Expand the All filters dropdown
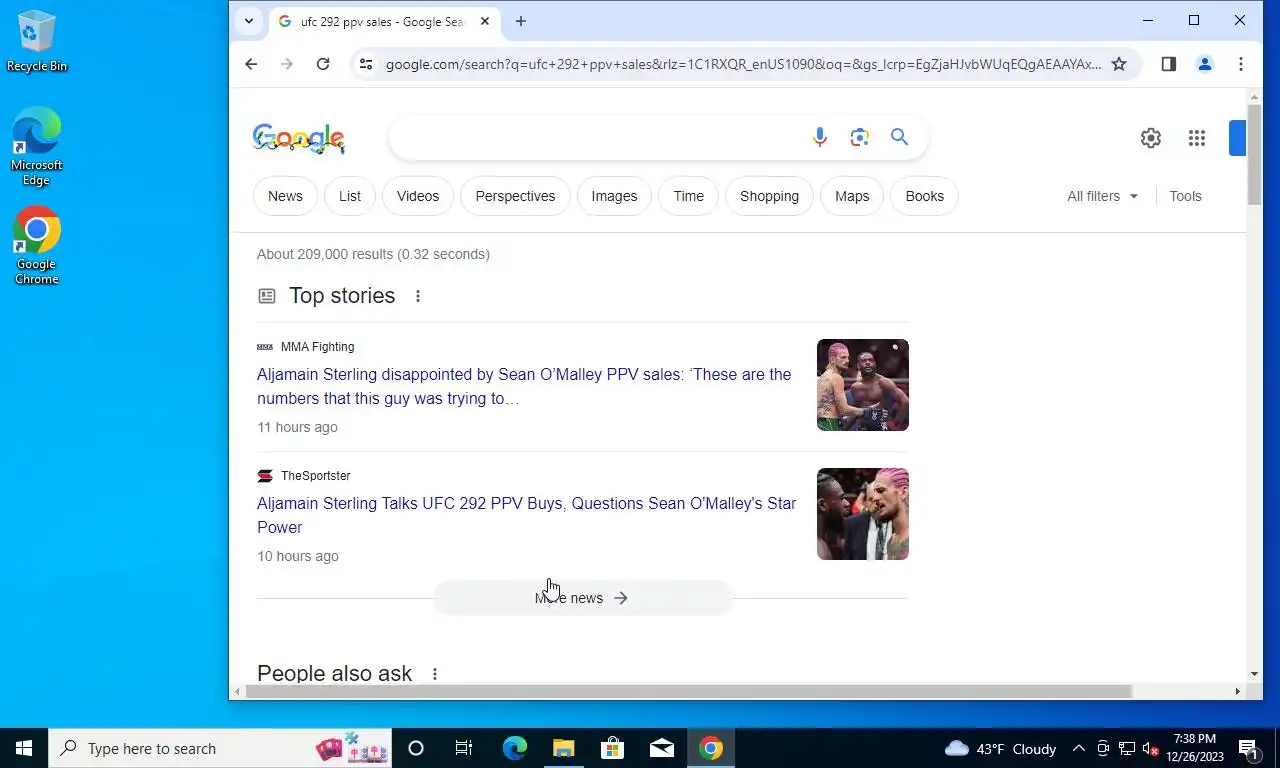 [x=1102, y=196]
